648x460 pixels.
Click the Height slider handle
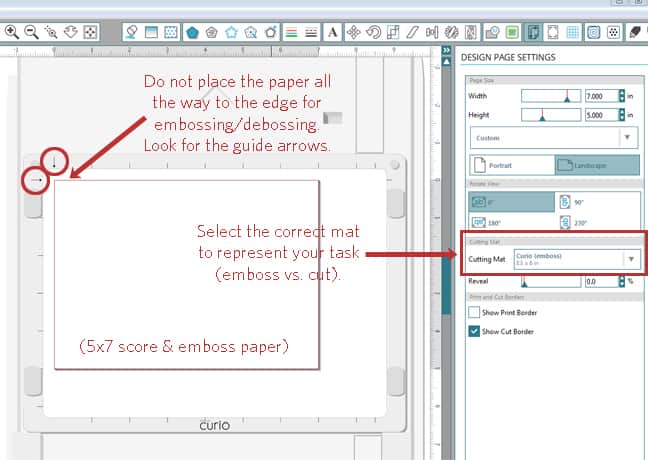point(543,117)
